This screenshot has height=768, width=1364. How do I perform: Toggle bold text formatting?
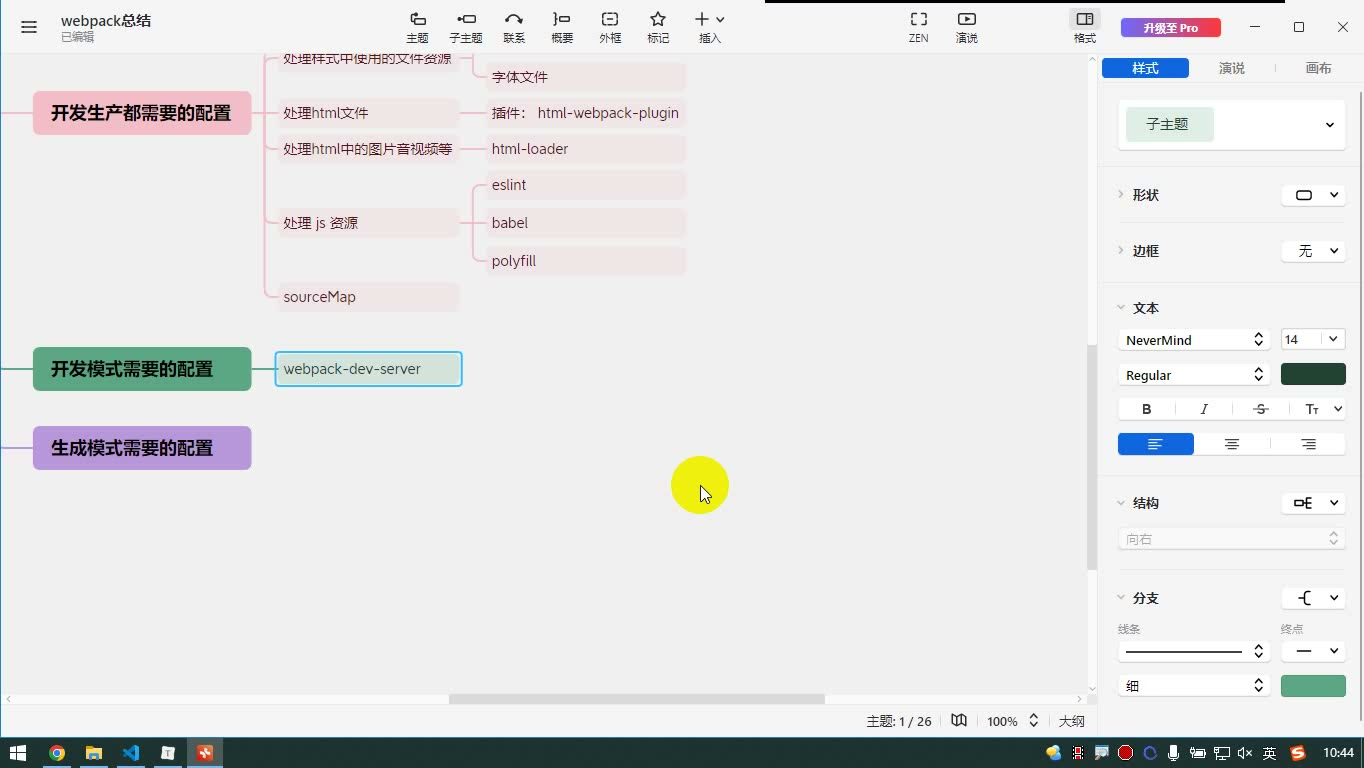(1146, 409)
